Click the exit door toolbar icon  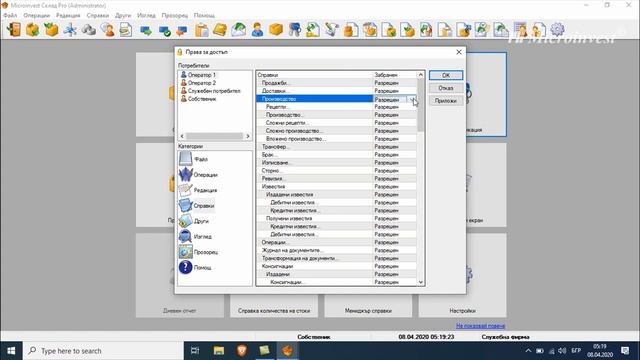[x=13, y=30]
